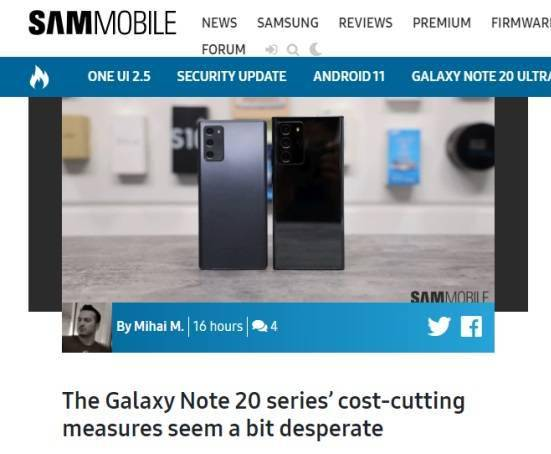This screenshot has width=551, height=454.
Task: Click the SamMobile logo
Action: tap(102, 23)
